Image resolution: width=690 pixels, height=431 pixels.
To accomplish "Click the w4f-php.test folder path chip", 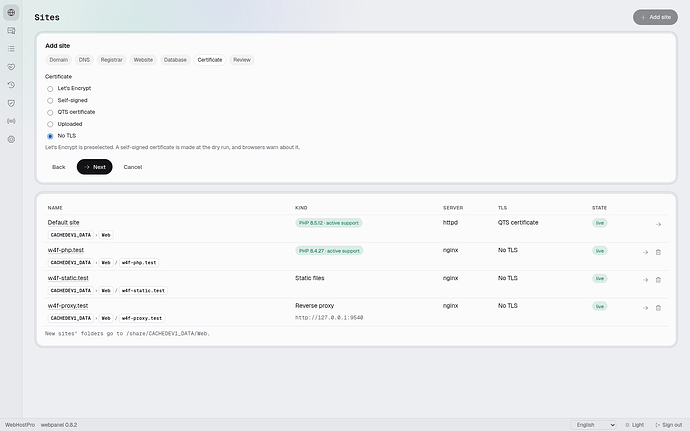I will (139, 263).
